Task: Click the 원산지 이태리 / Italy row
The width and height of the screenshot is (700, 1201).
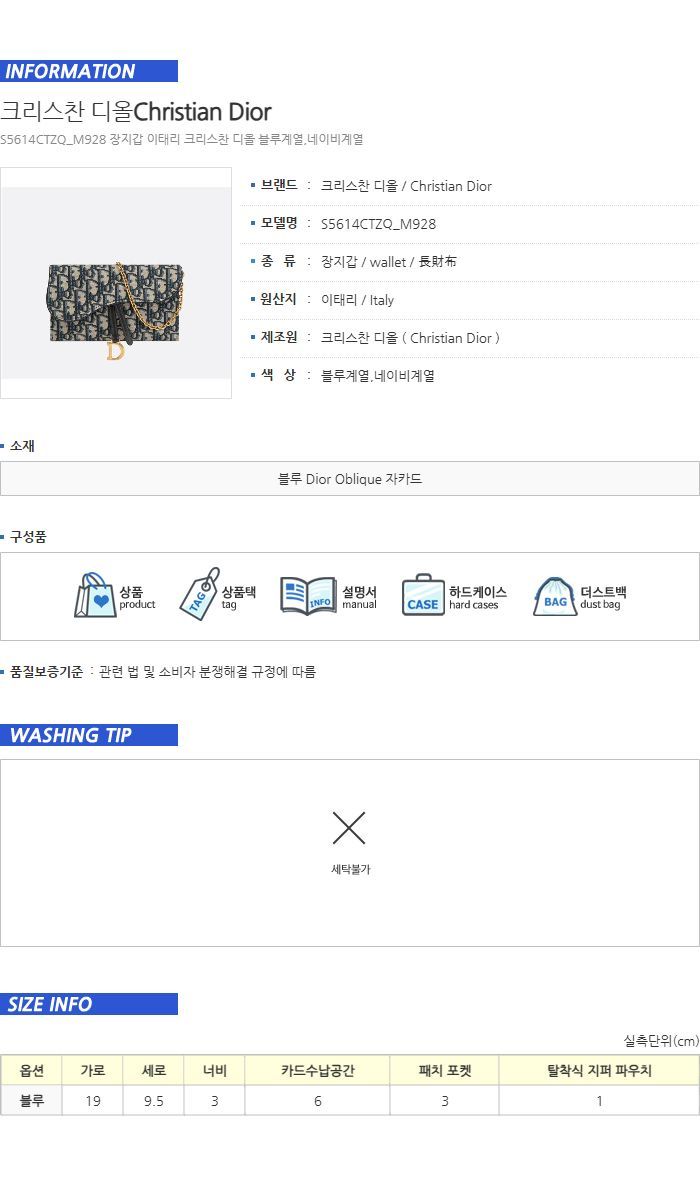Action: (x=470, y=300)
